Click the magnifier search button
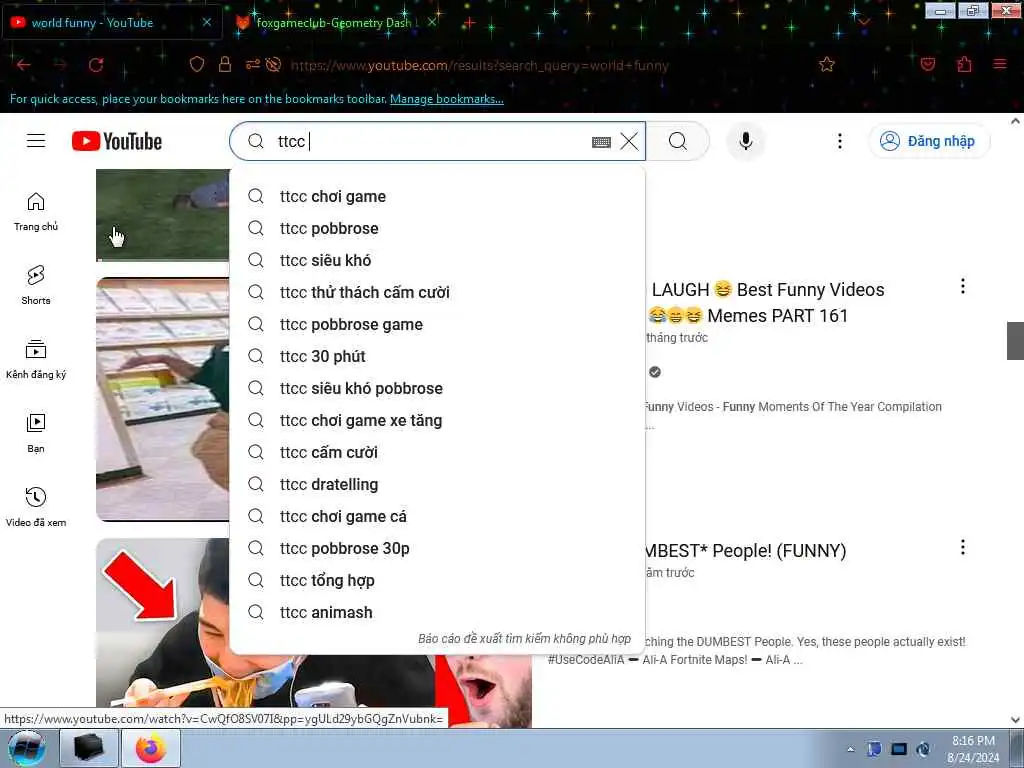Screen dimensions: 1024x768 coord(677,141)
